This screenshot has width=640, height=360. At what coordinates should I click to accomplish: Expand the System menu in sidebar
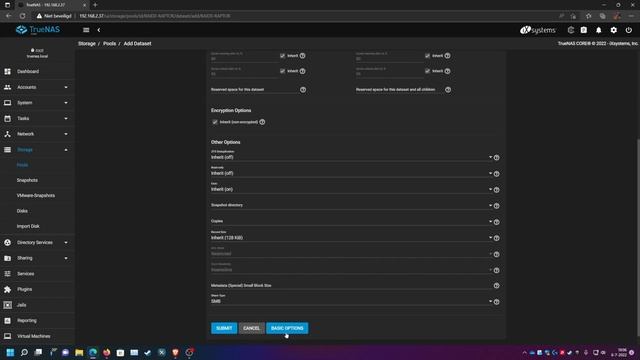pos(37,102)
